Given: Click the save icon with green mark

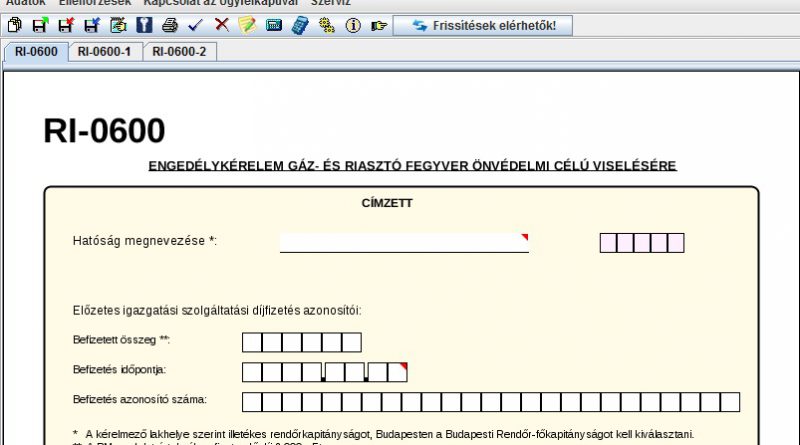Looking at the screenshot, I should coord(40,25).
